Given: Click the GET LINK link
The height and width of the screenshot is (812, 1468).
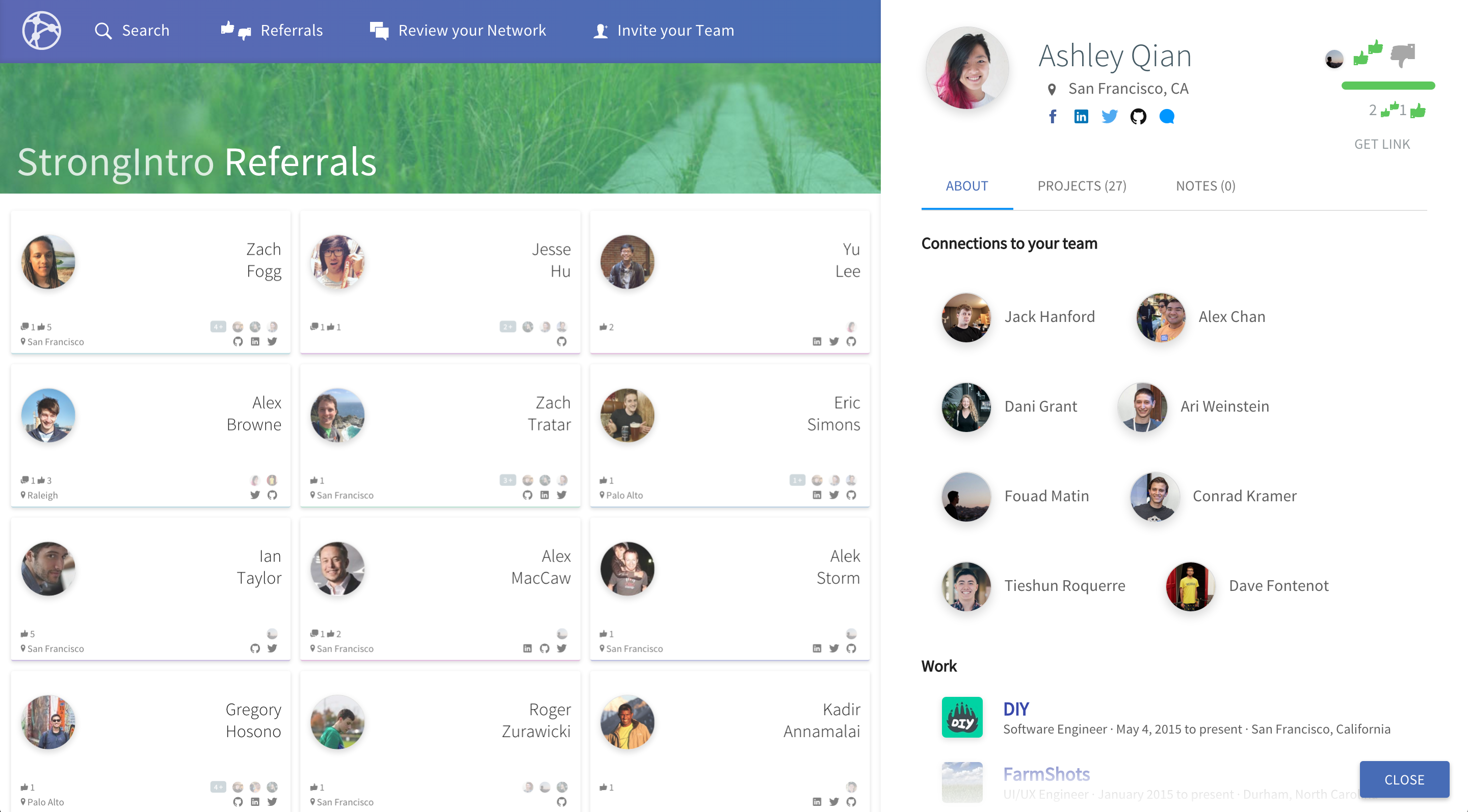Looking at the screenshot, I should [1382, 144].
